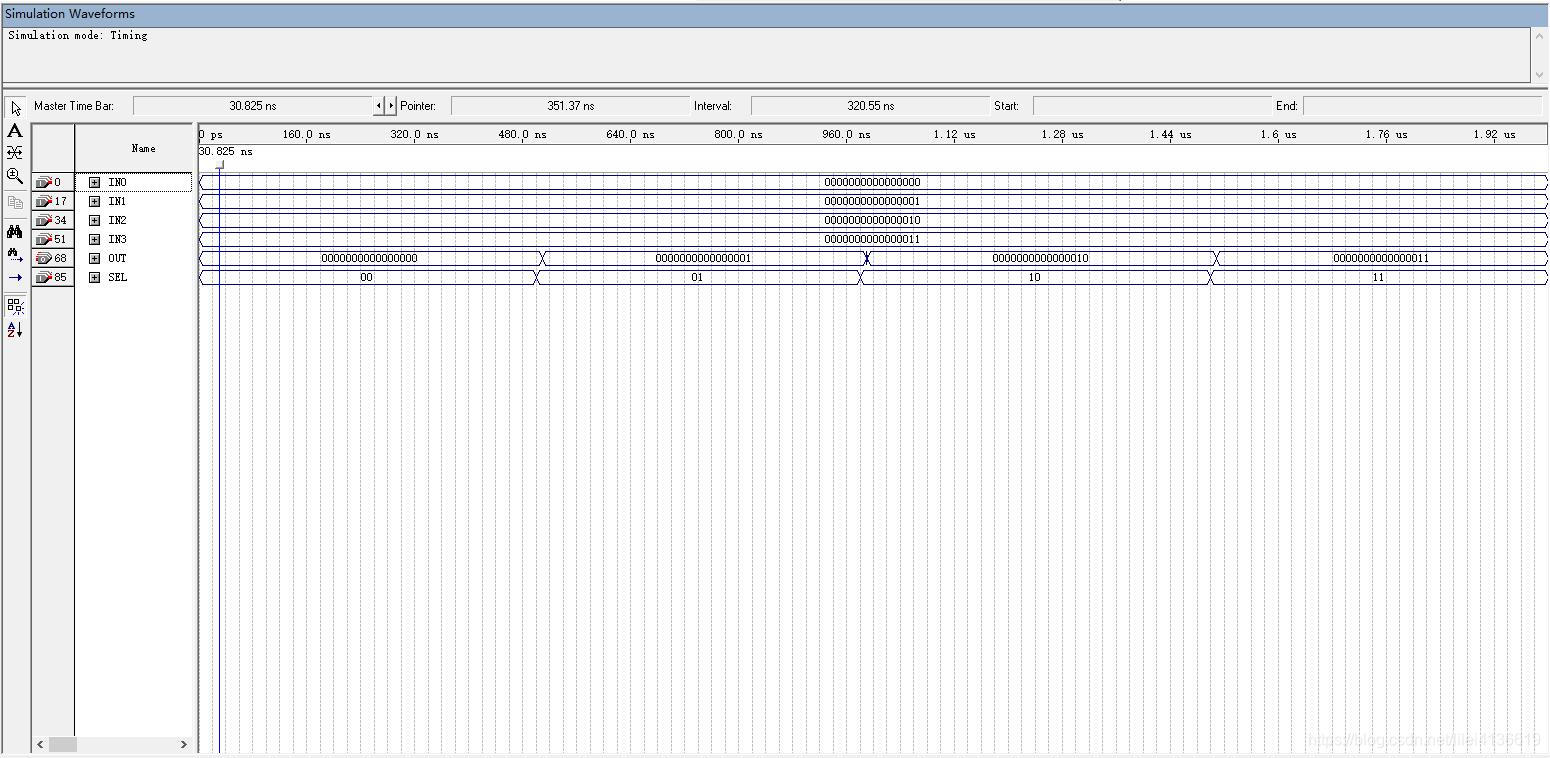
Task: Click OUT waveform segment 0000000000000010
Action: [x=1040, y=258]
